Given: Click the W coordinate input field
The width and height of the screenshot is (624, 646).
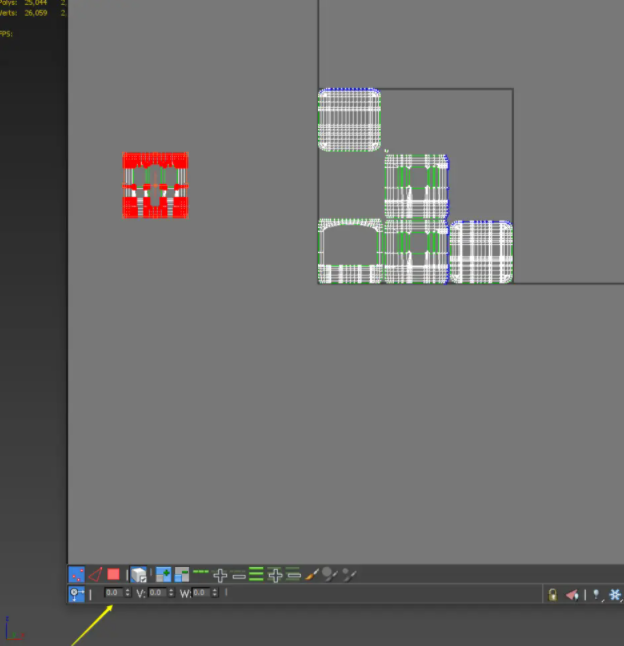Looking at the screenshot, I should (201, 593).
